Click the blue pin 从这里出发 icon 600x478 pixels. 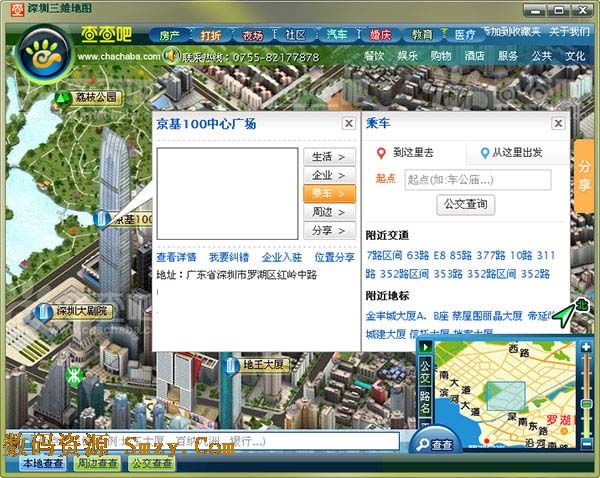484,153
